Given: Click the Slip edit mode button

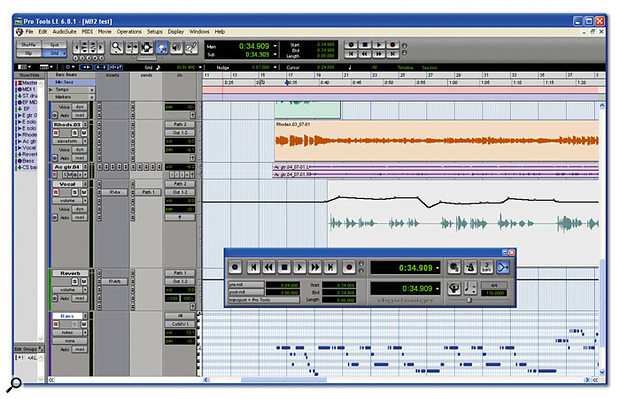Looking at the screenshot, I should tap(28, 53).
